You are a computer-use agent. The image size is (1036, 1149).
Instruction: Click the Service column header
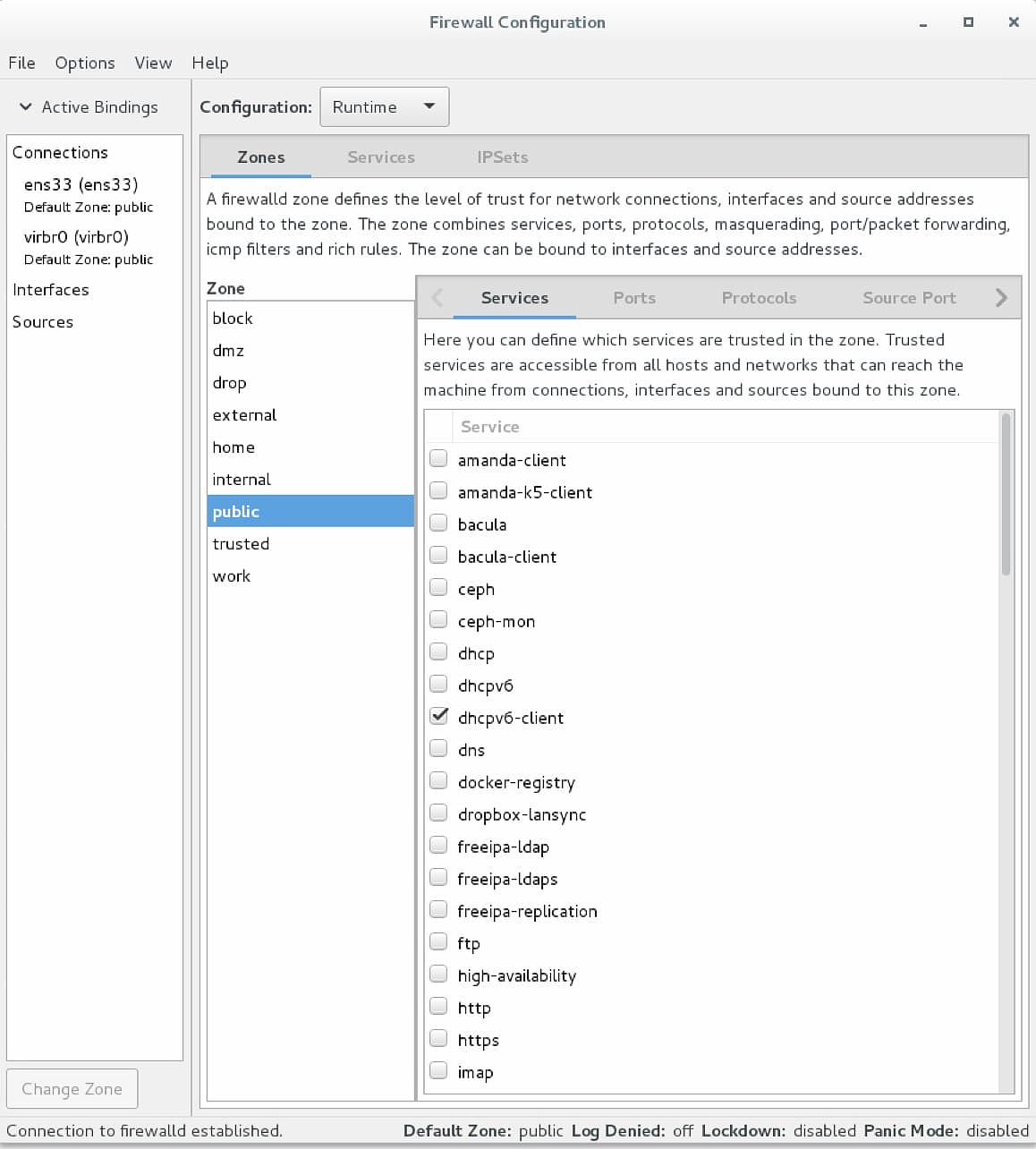click(489, 427)
